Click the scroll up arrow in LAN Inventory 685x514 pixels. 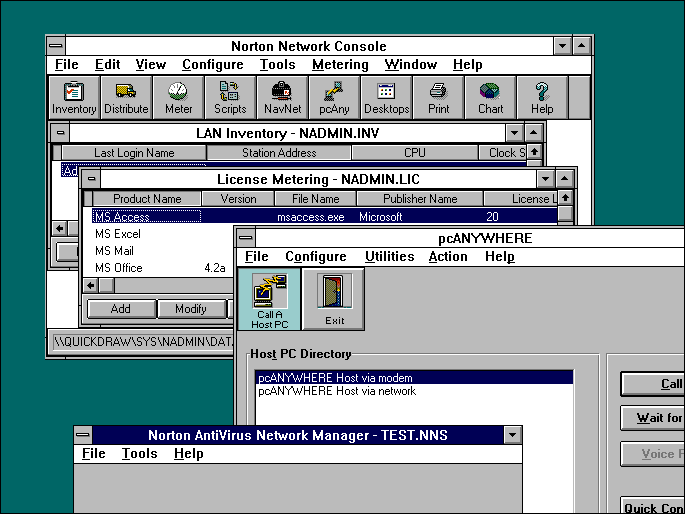tap(534, 152)
